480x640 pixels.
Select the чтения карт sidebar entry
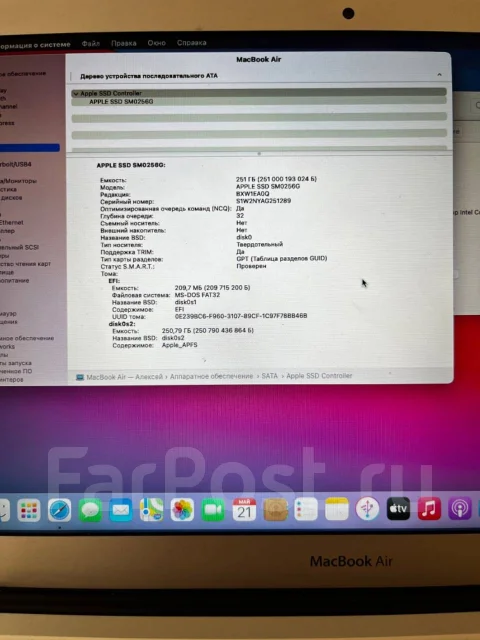pyautogui.click(x=25, y=264)
